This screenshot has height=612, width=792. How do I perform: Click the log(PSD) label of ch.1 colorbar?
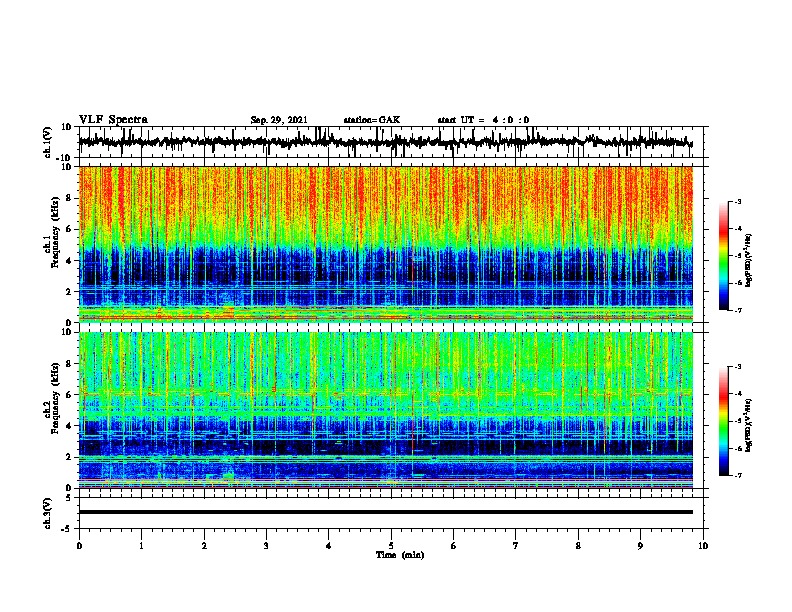pyautogui.click(x=749, y=260)
